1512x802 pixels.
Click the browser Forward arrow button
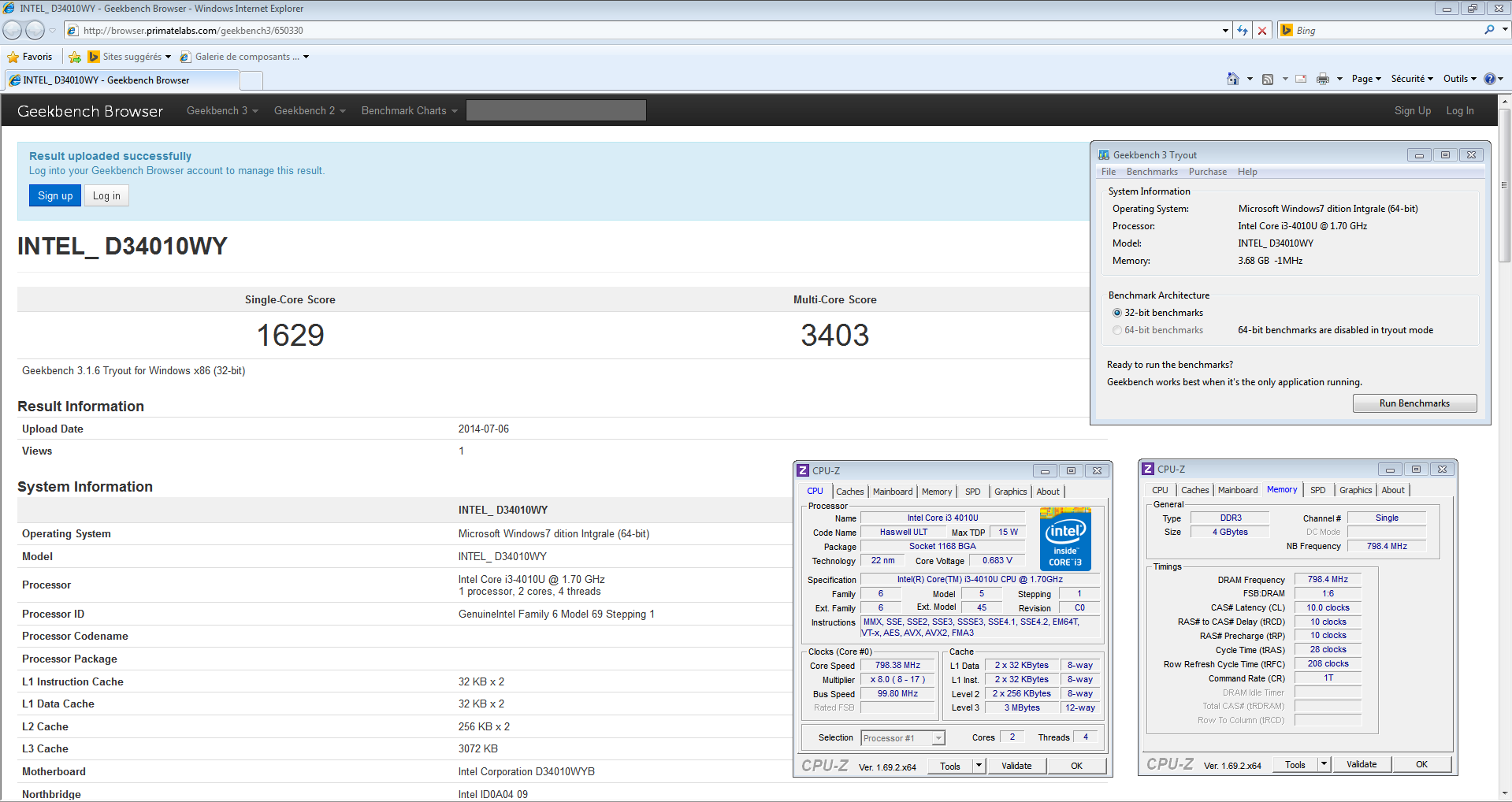(x=35, y=30)
